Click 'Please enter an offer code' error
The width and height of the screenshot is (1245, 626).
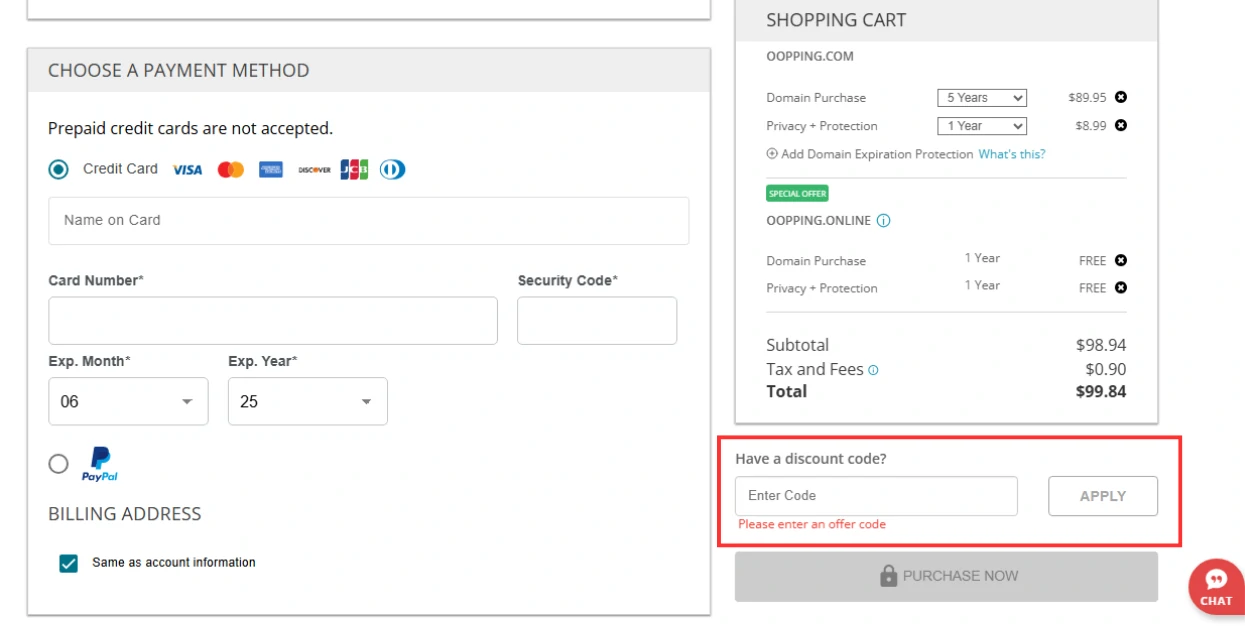pos(812,524)
